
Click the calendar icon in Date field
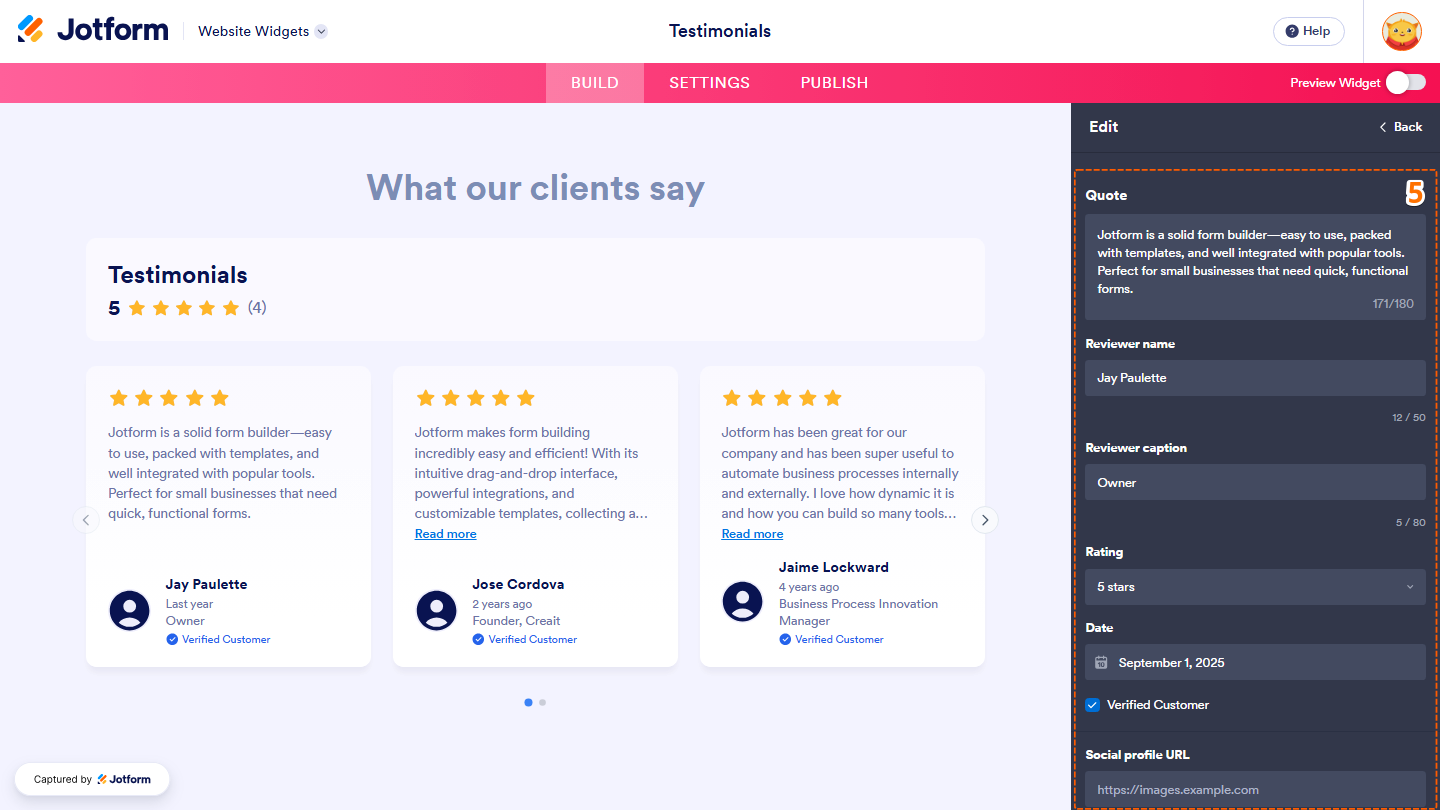coord(1101,662)
